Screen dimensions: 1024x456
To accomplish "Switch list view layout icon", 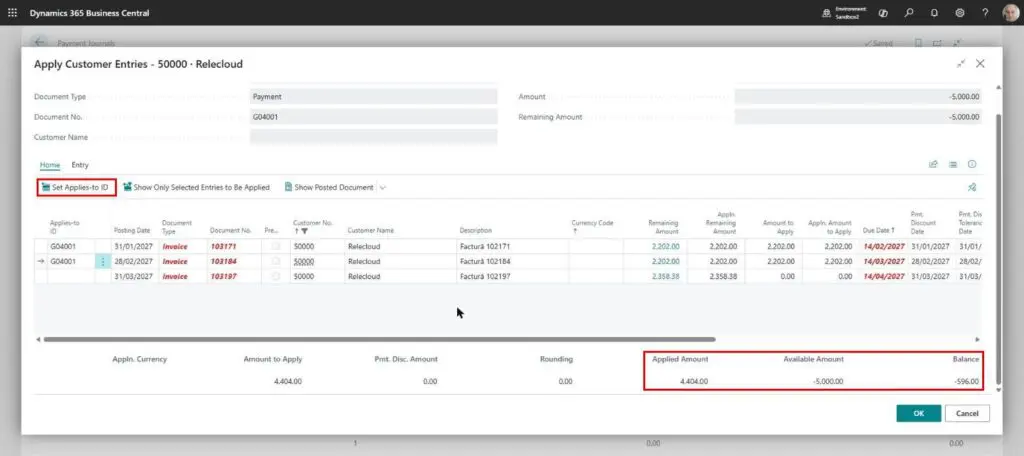I will tap(953, 165).
